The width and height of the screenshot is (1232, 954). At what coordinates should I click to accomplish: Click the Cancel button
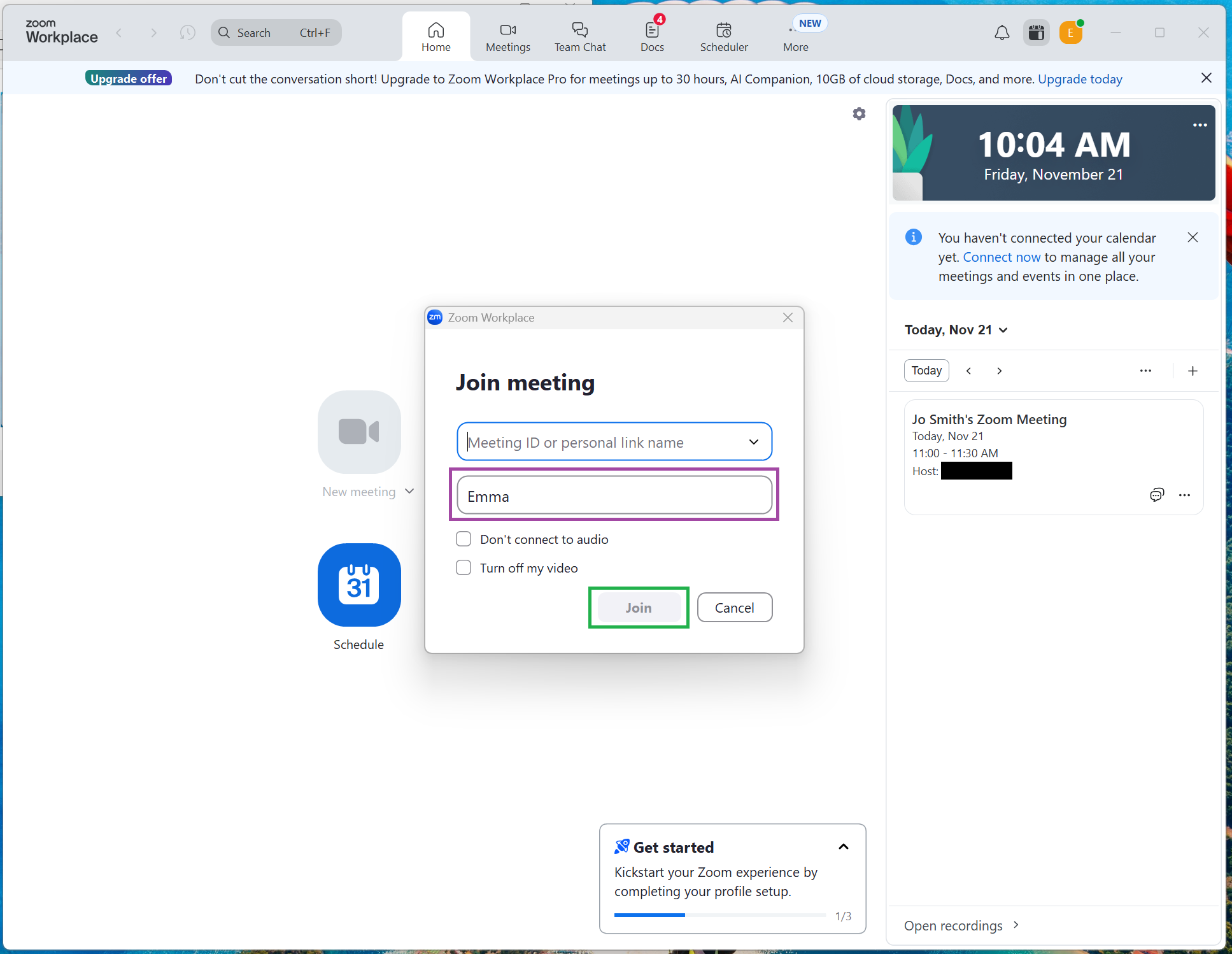735,608
